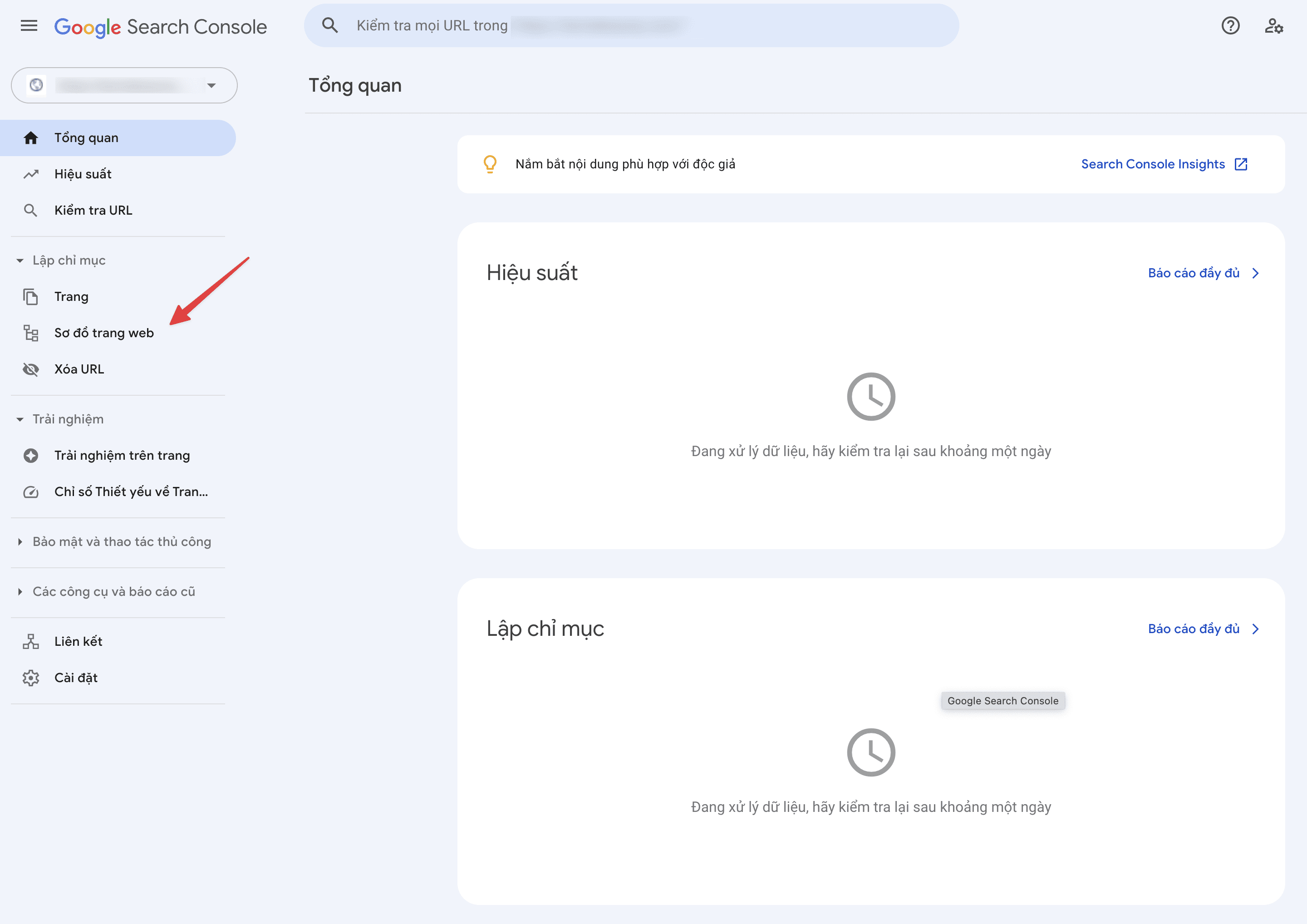Open the property selector dropdown
Screen dimensions: 1307x924
pos(211,85)
